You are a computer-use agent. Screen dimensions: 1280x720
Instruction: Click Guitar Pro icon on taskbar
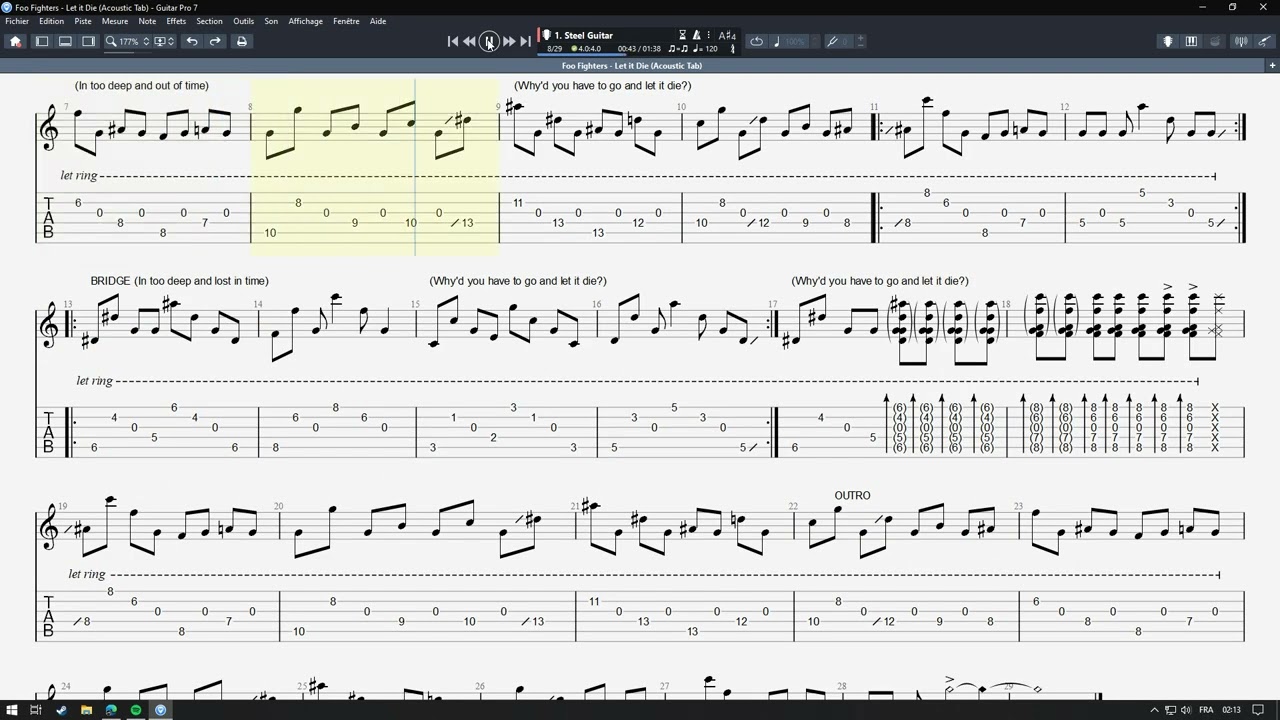[160, 710]
